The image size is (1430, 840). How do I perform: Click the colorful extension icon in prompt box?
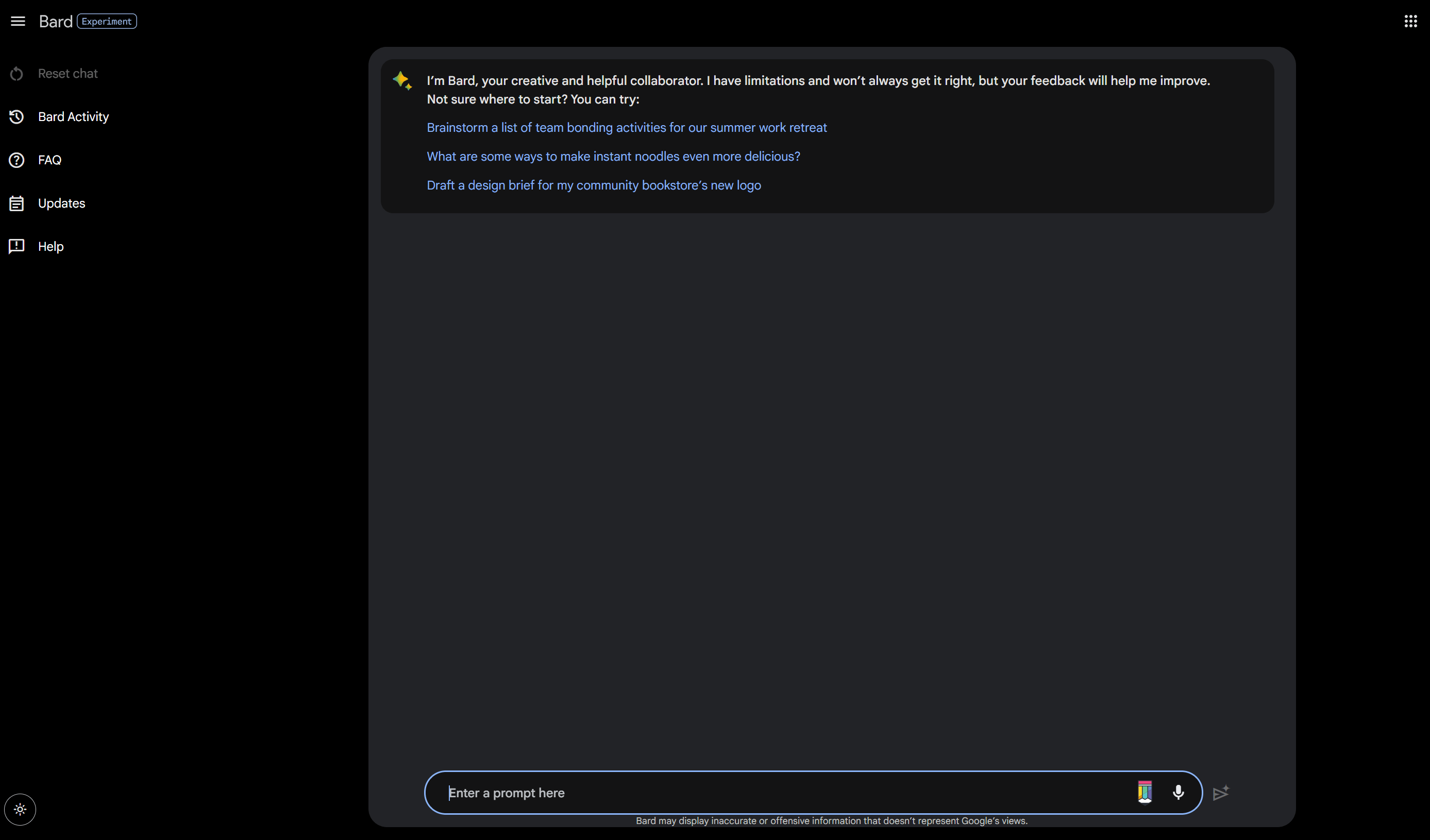pyautogui.click(x=1145, y=792)
